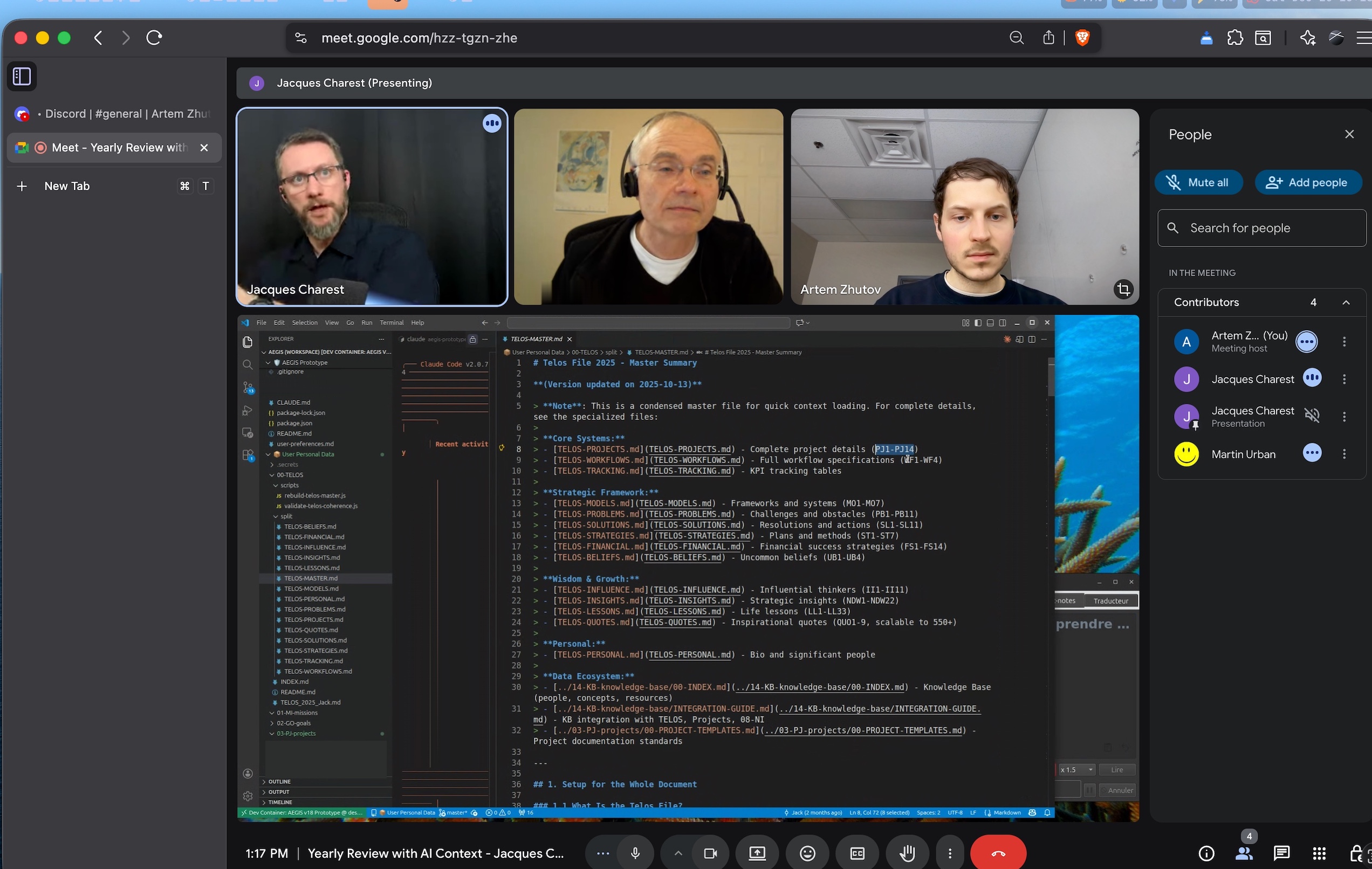Open the Search panel in VS Code
The height and width of the screenshot is (869, 1372).
(248, 364)
